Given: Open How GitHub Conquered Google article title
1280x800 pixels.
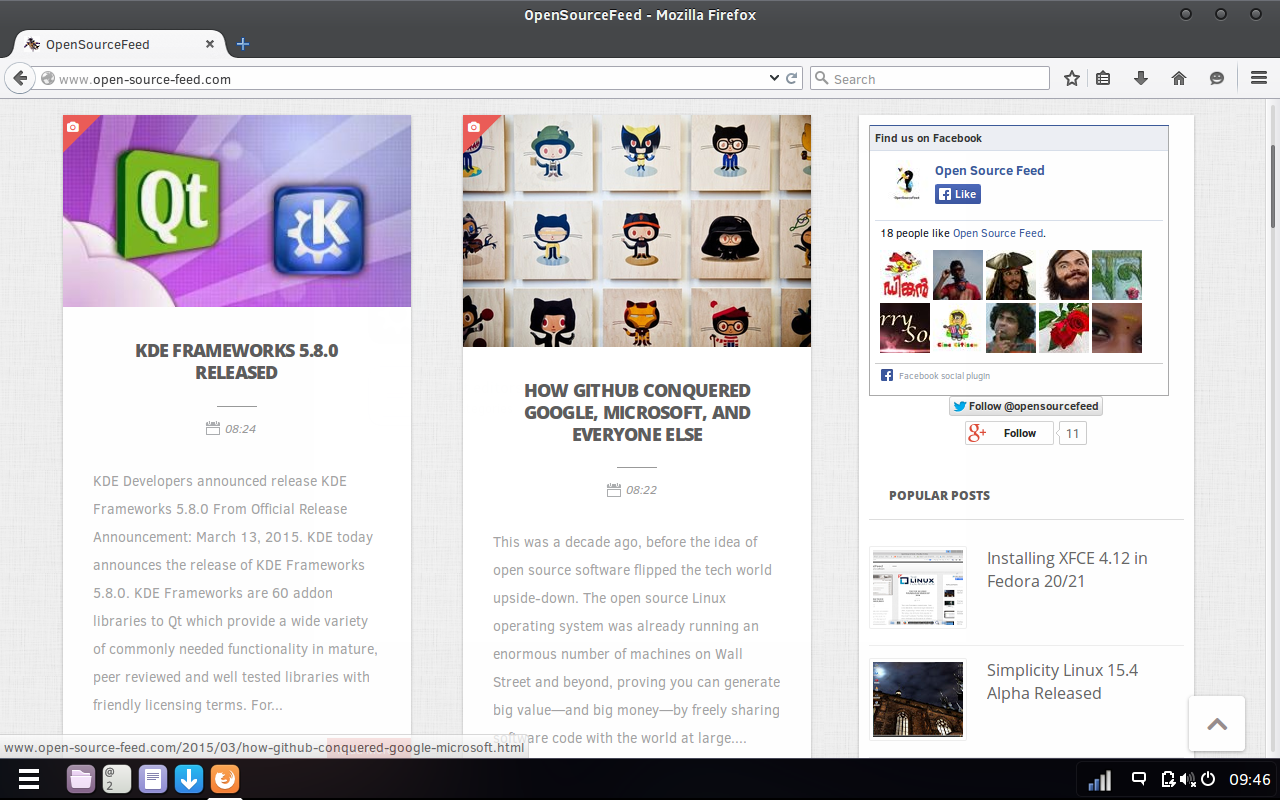Looking at the screenshot, I should [x=637, y=412].
